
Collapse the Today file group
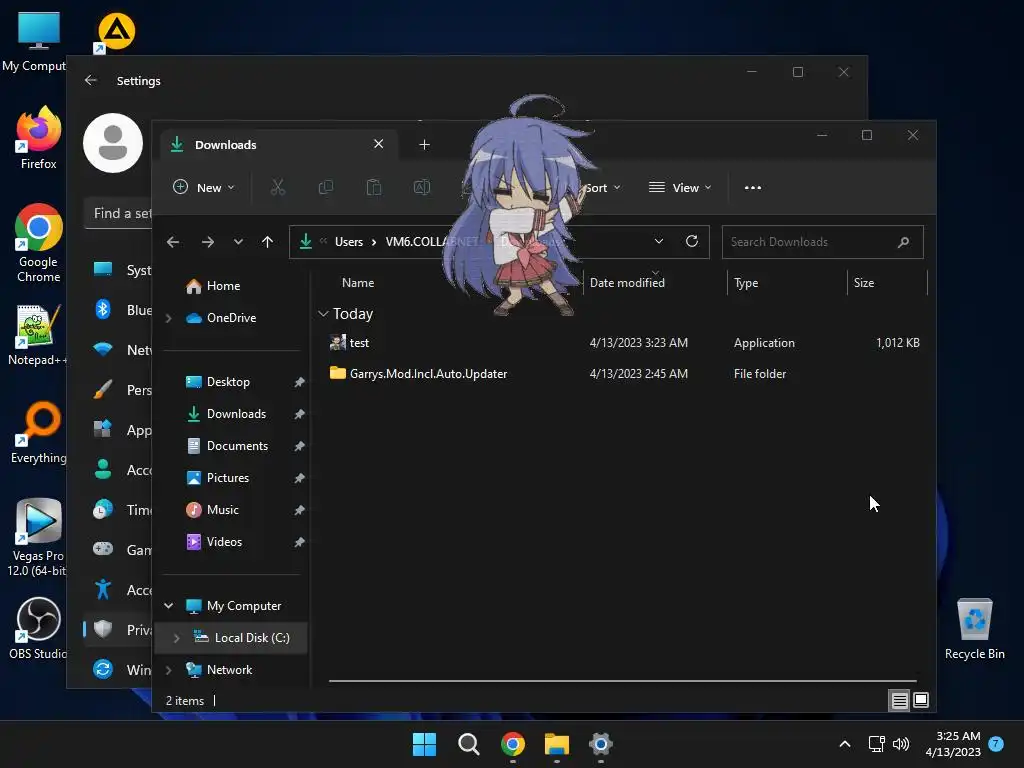323,314
